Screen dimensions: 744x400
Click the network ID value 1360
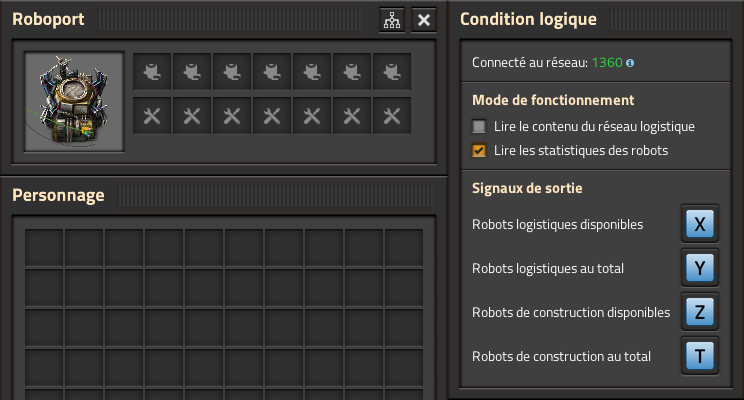point(607,63)
